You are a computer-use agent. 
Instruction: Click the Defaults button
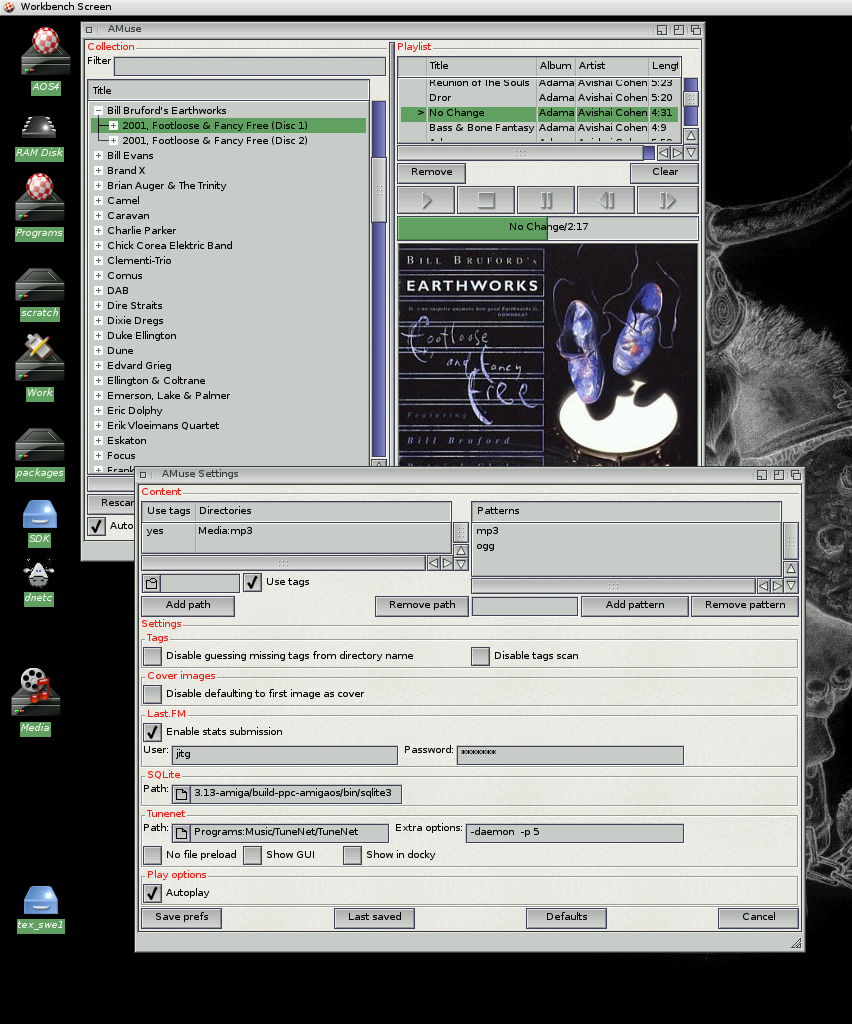[567, 918]
